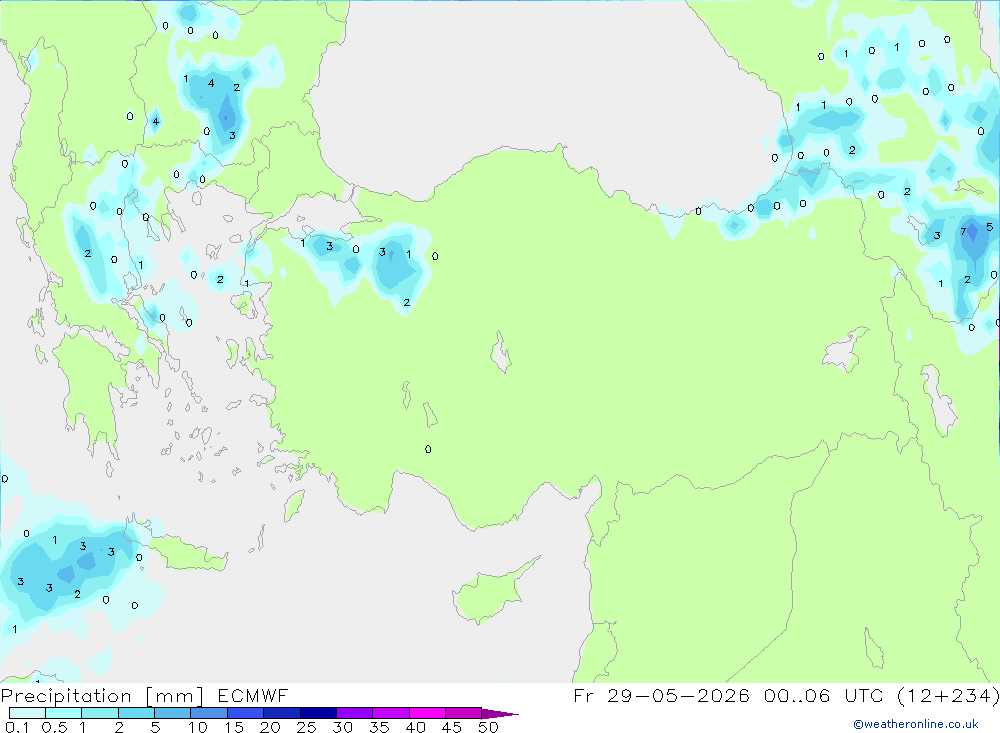Click the '5' precipitation value beside the 7
This screenshot has width=1000, height=733.
click(989, 226)
